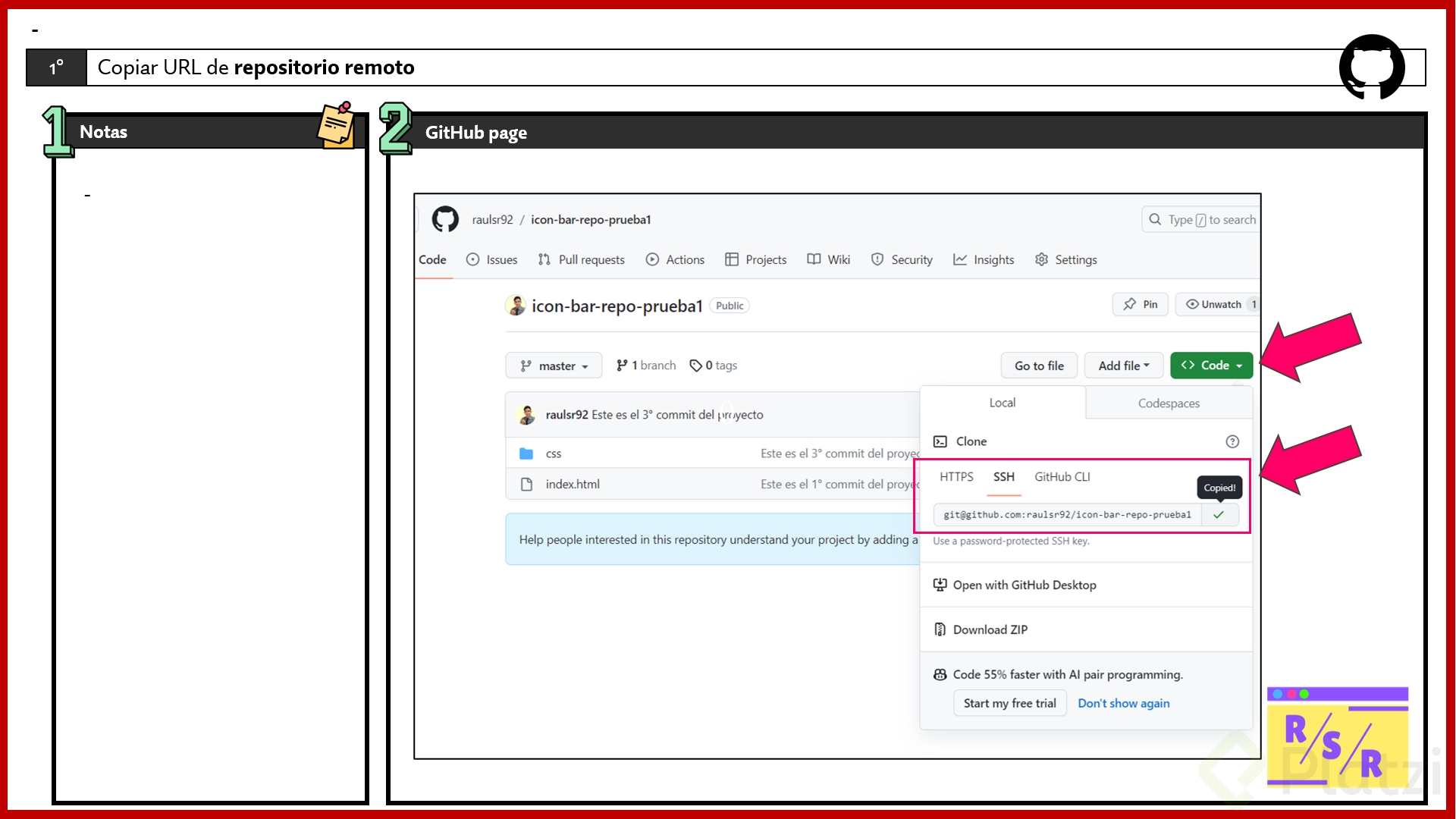This screenshot has height=819, width=1456.
Task: Click the green Code dropdown button
Action: point(1211,366)
